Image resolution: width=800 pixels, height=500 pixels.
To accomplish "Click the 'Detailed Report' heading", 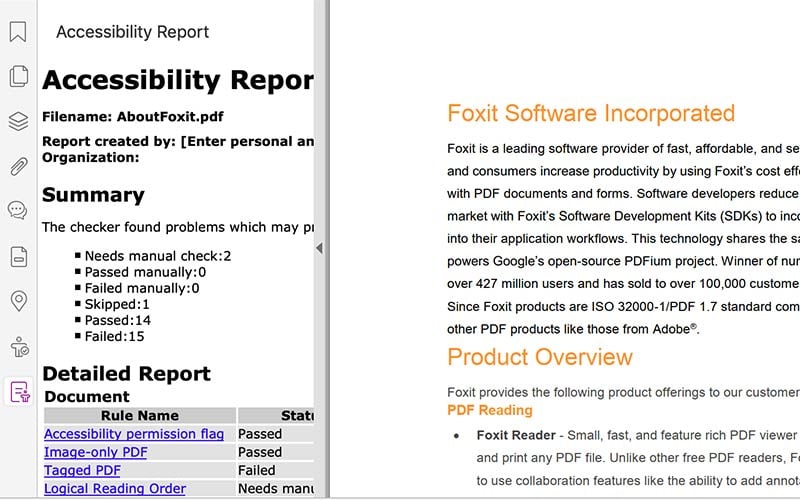I will pyautogui.click(x=127, y=373).
